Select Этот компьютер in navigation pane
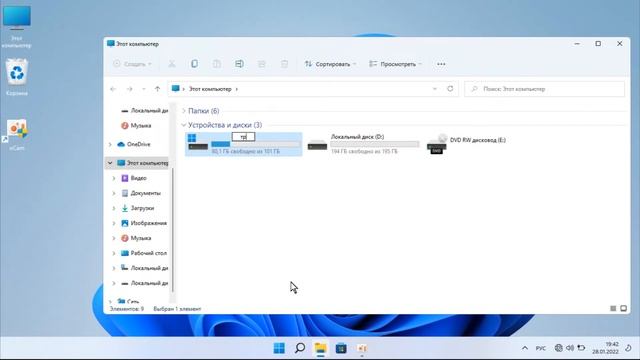This screenshot has height=360, width=640. coord(142,163)
